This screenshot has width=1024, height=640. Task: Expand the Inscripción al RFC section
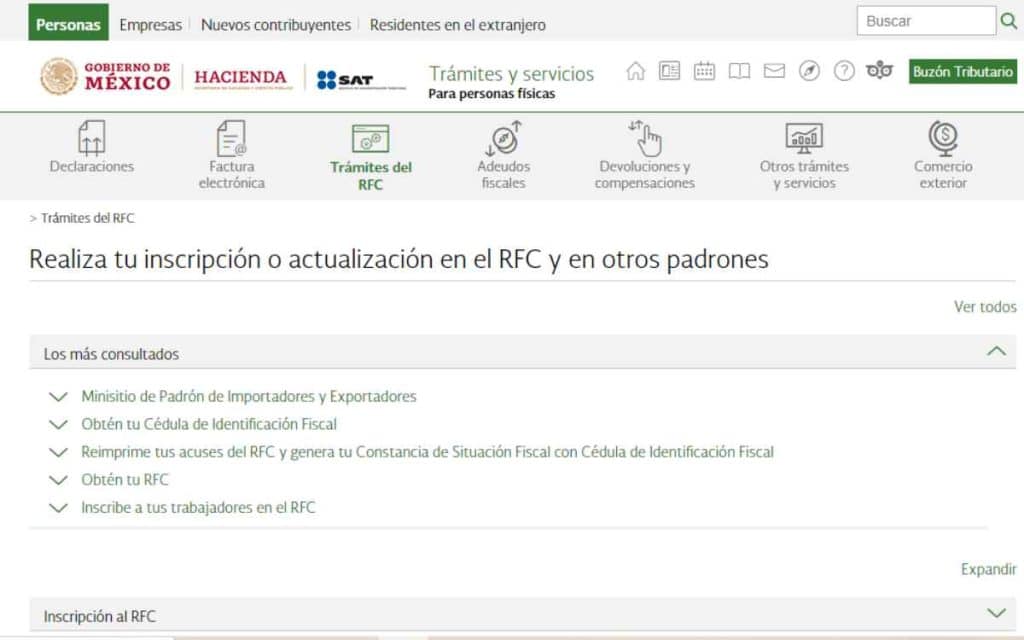coord(995,615)
